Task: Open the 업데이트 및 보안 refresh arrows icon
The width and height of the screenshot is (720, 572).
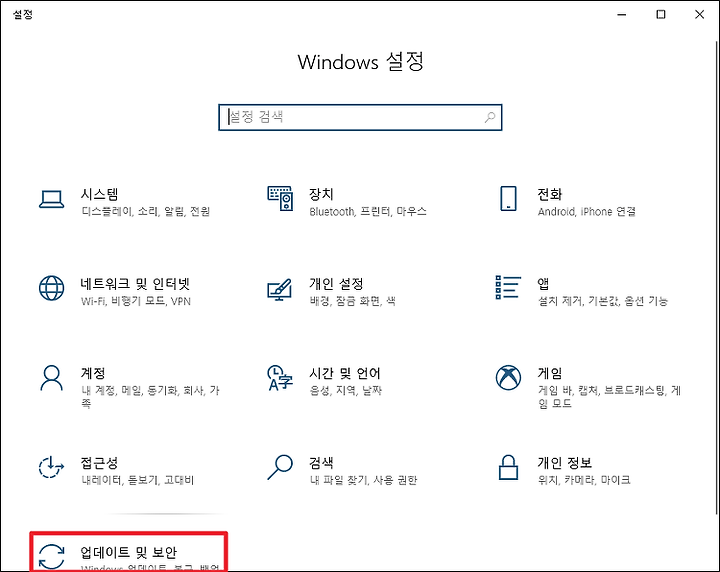Action: click(x=51, y=556)
